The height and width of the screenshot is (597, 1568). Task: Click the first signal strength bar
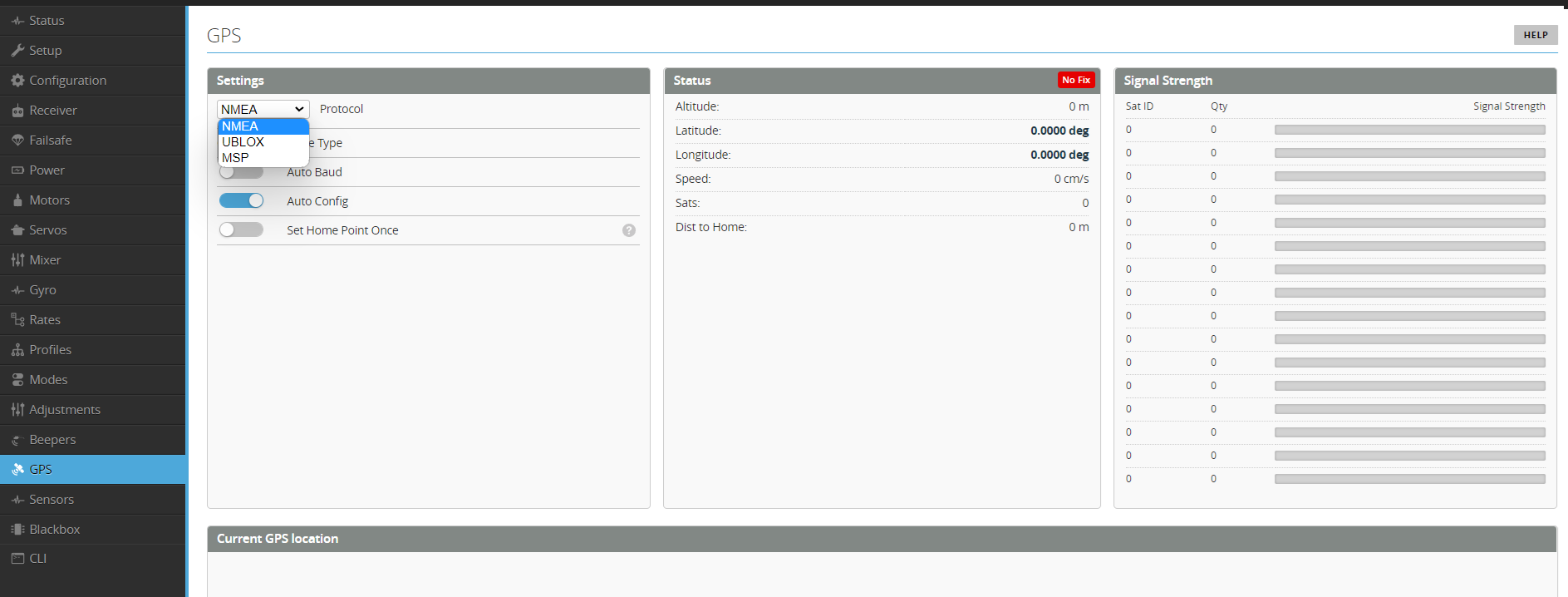1409,130
